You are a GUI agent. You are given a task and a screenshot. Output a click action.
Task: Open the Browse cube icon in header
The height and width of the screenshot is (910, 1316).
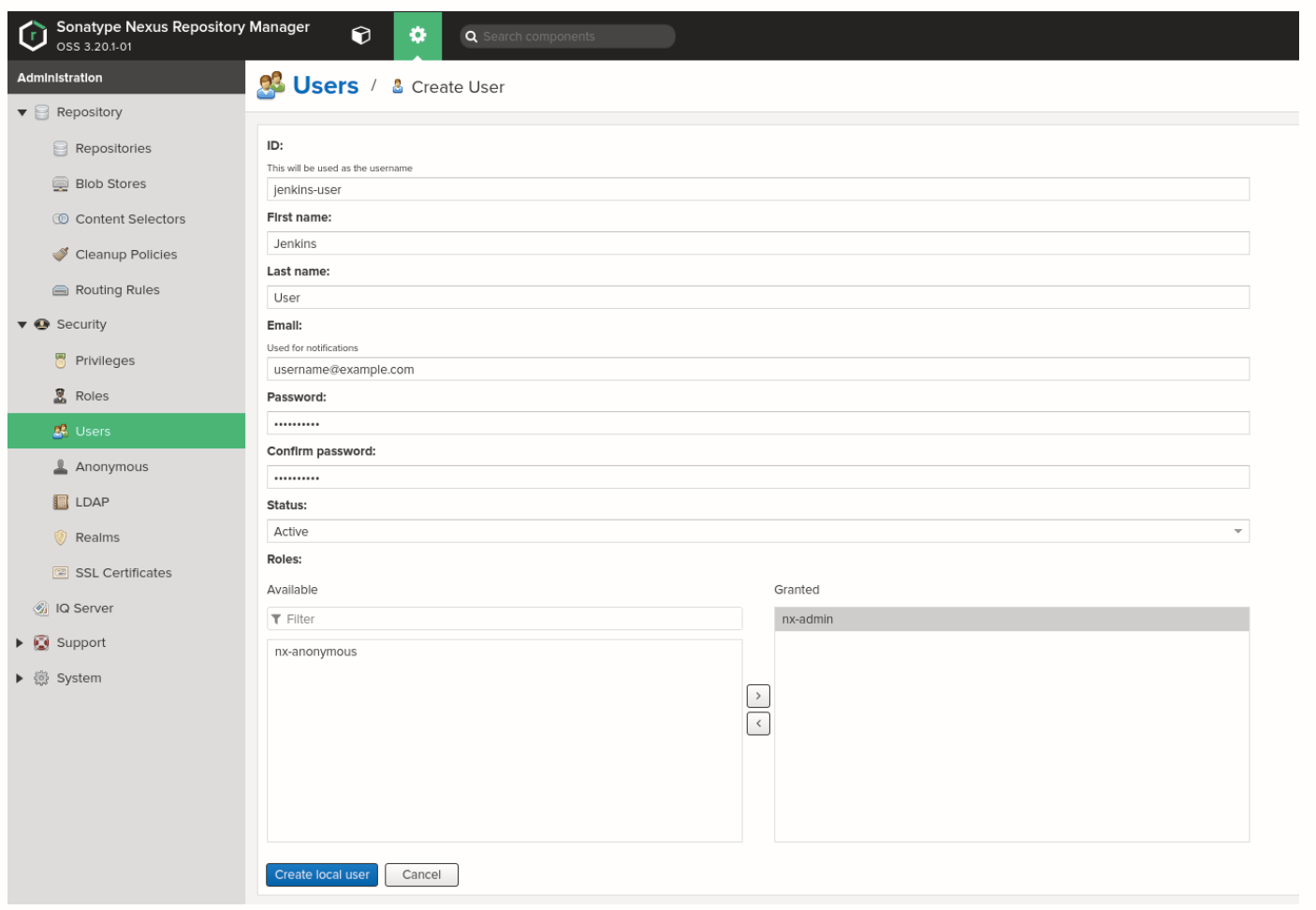(360, 36)
